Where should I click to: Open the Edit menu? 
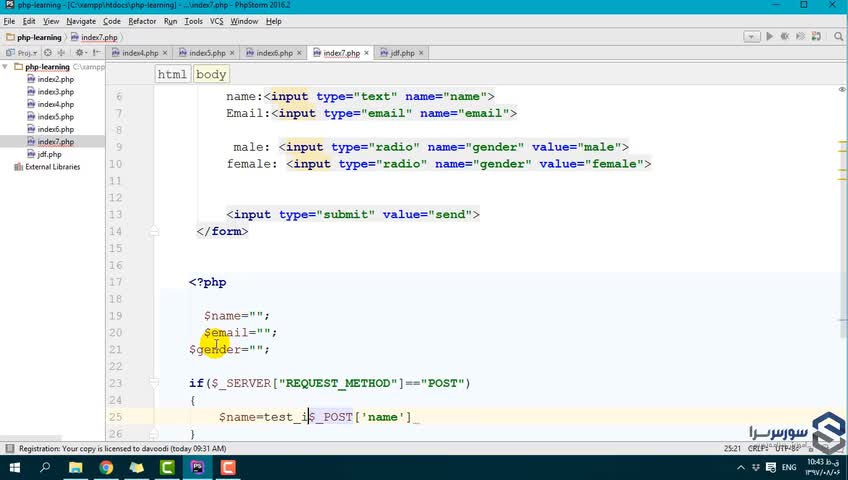tap(29, 21)
